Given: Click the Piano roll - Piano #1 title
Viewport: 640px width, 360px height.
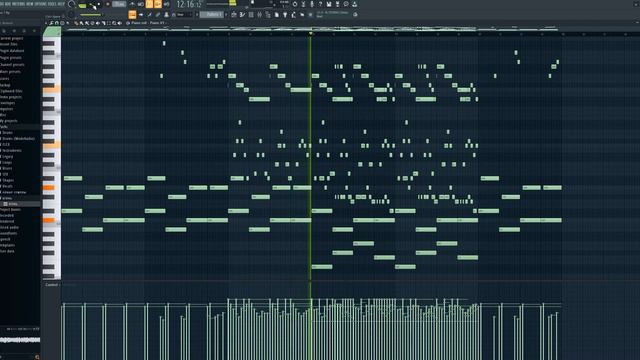Looking at the screenshot, I should click(148, 23).
